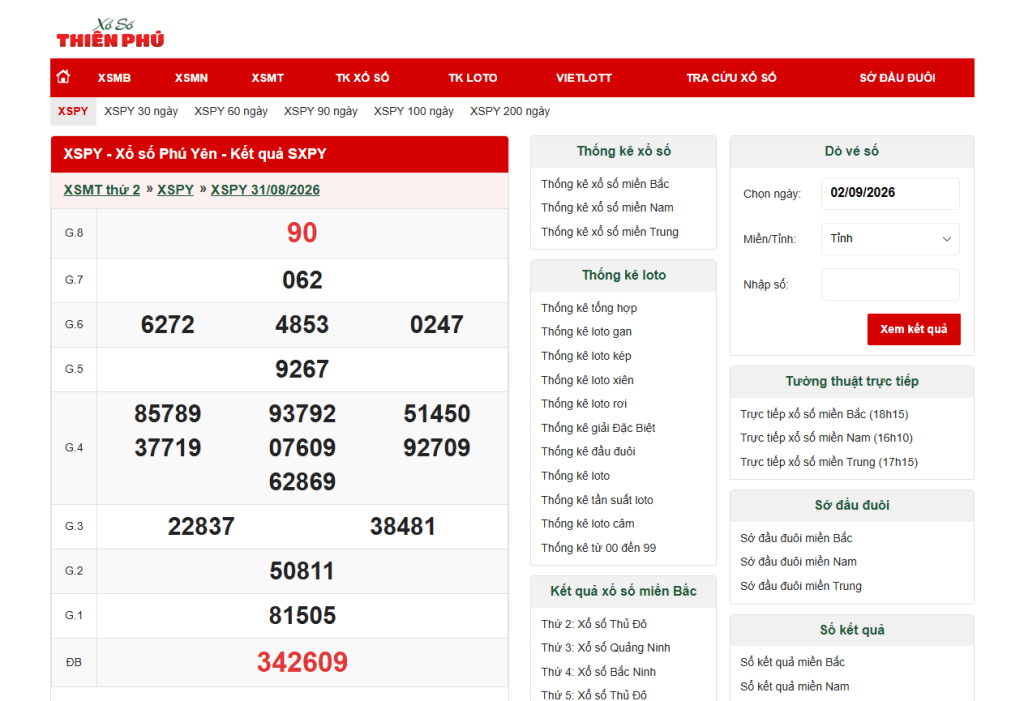Open Thứ 4: Xổ số Bắc Ninh link
The height and width of the screenshot is (701, 1024).
tap(598, 672)
